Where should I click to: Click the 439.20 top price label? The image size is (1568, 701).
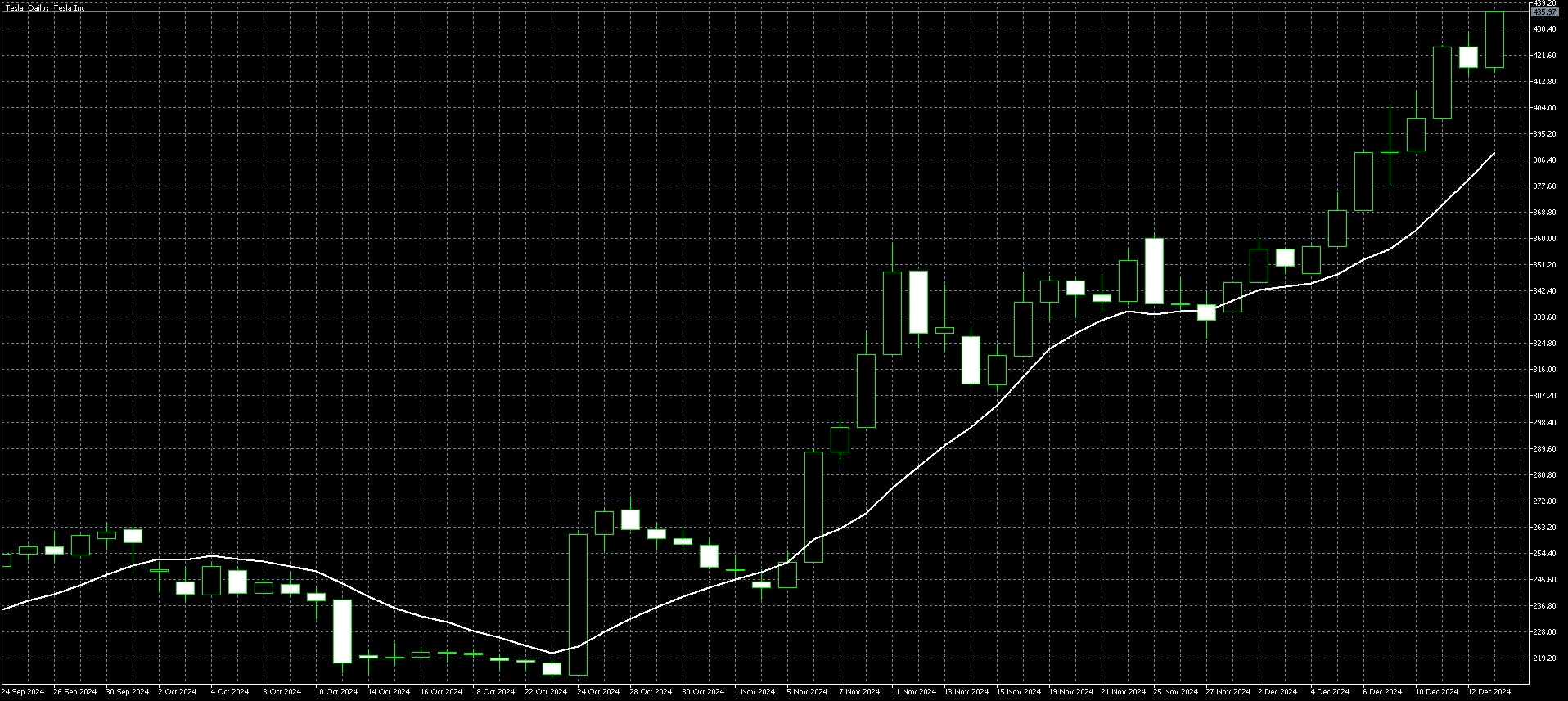pyautogui.click(x=1545, y=3)
